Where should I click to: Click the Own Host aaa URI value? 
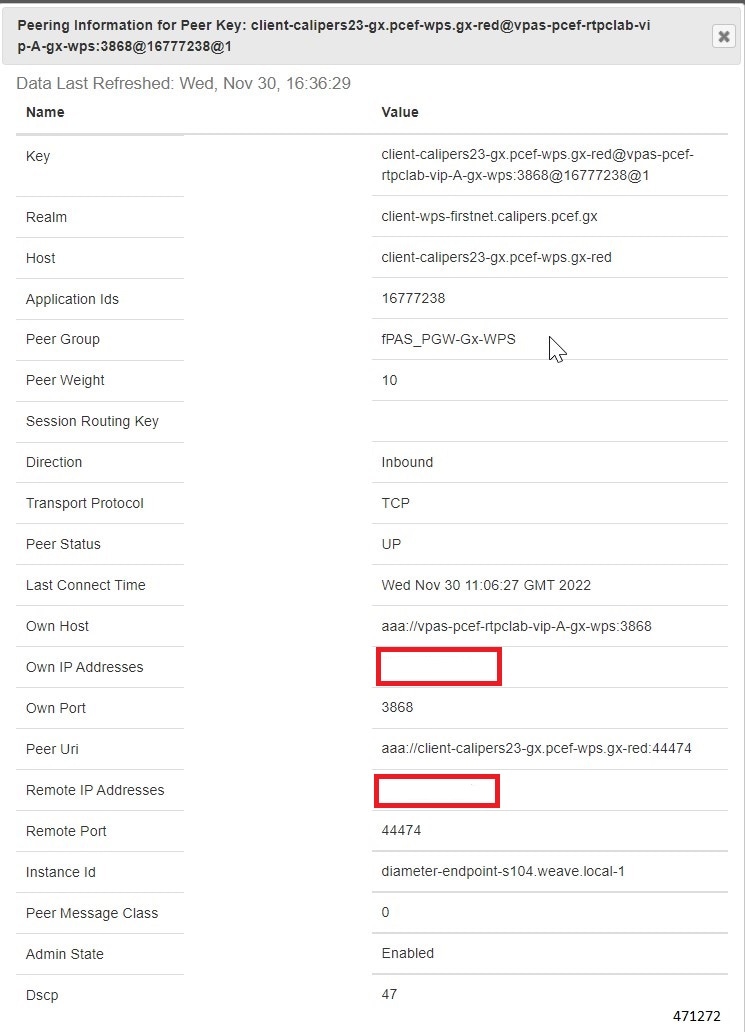[x=516, y=626]
